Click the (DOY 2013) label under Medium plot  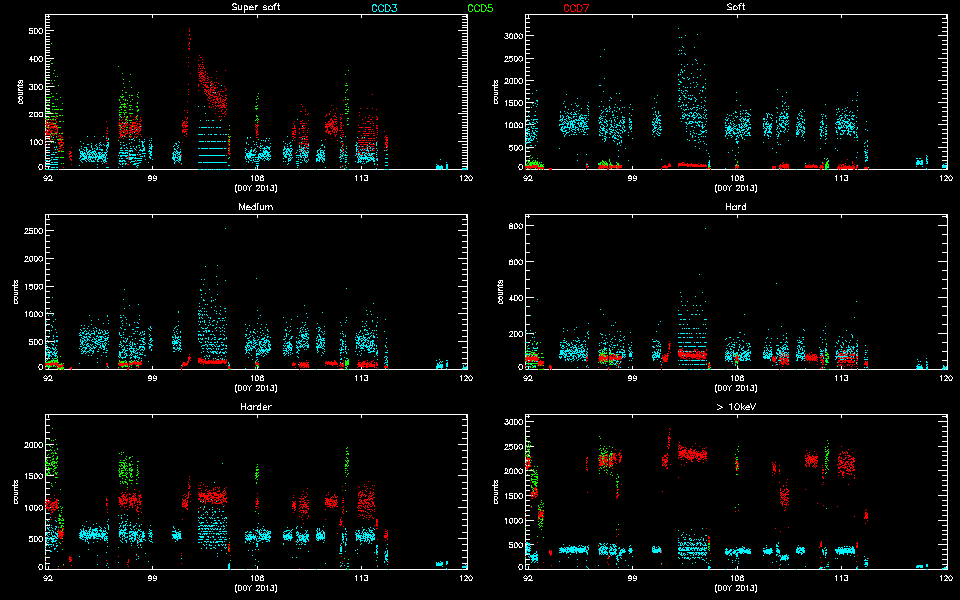(x=255, y=388)
